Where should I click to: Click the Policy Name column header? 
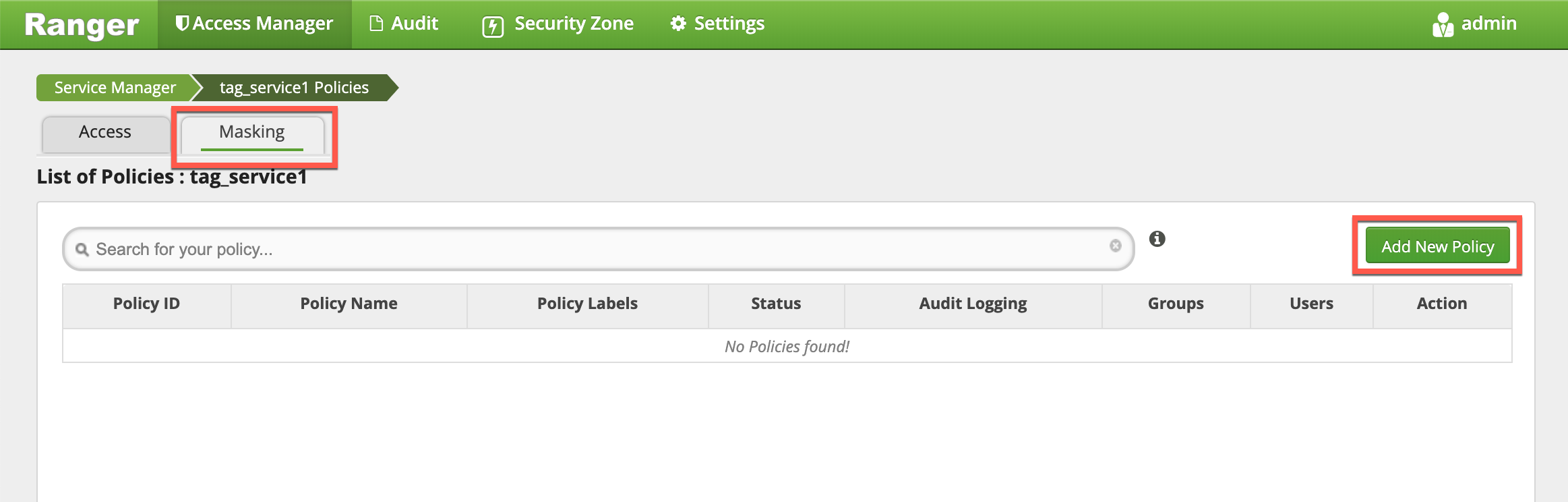pos(349,304)
